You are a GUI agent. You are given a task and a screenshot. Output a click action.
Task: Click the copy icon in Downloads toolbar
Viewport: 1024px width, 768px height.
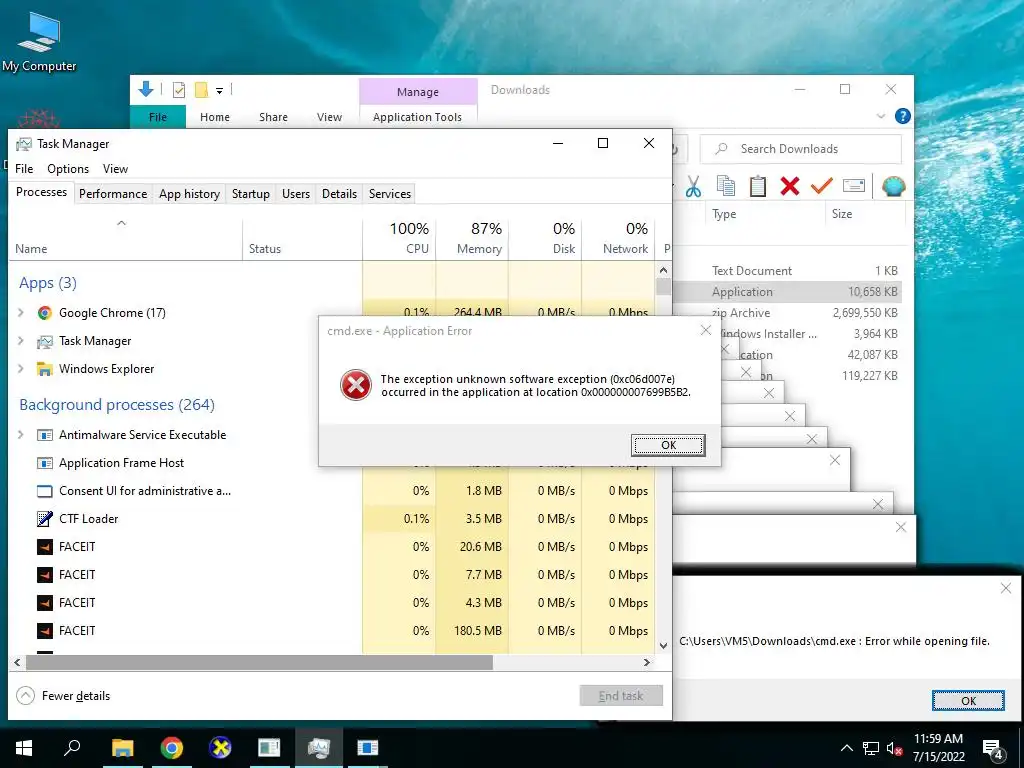point(726,186)
